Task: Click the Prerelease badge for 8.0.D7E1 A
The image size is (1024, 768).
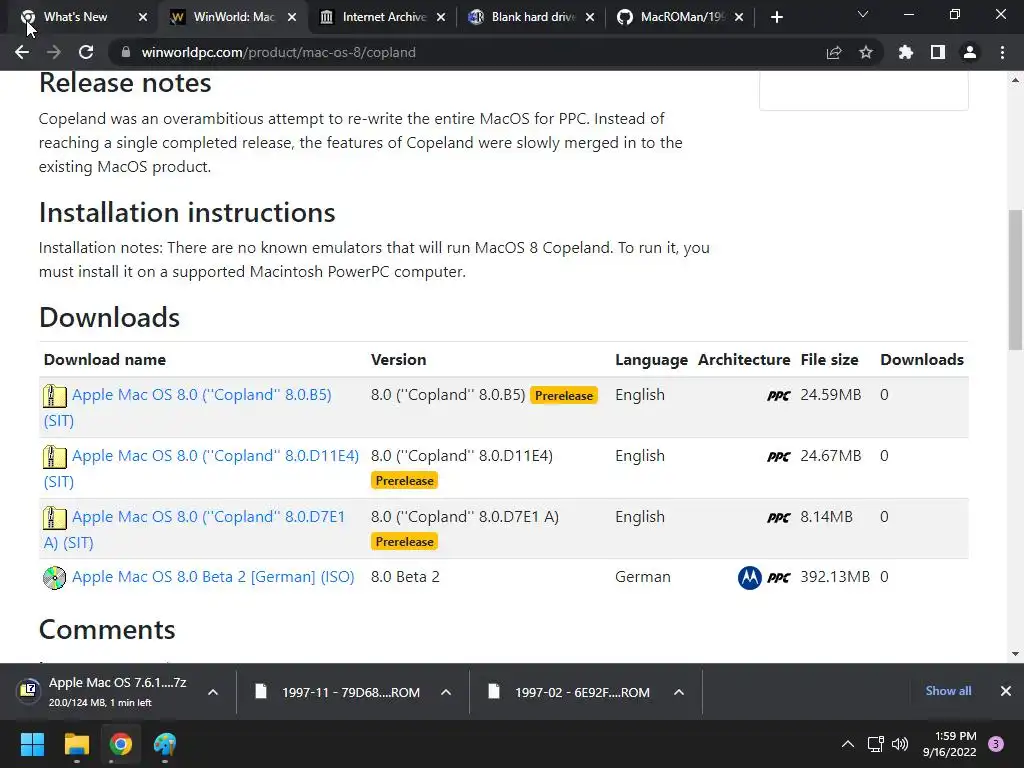Action: click(x=404, y=541)
